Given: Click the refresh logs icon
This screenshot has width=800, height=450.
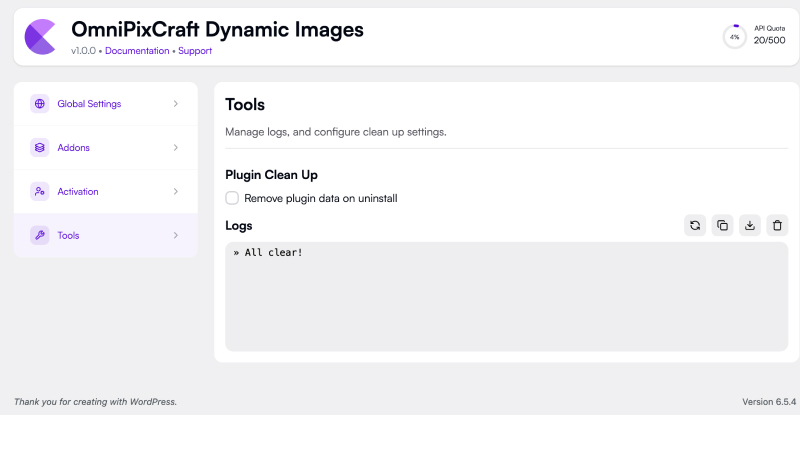Looking at the screenshot, I should (x=695, y=226).
